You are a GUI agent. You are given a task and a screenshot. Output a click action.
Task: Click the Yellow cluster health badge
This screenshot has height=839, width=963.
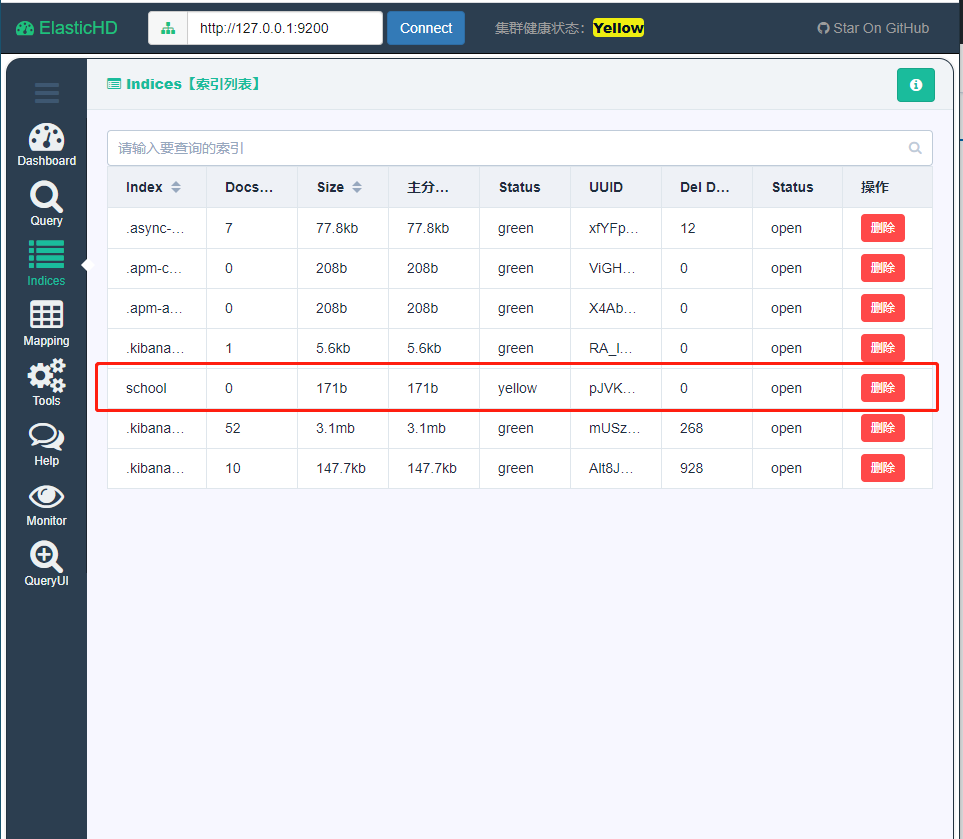[x=618, y=28]
